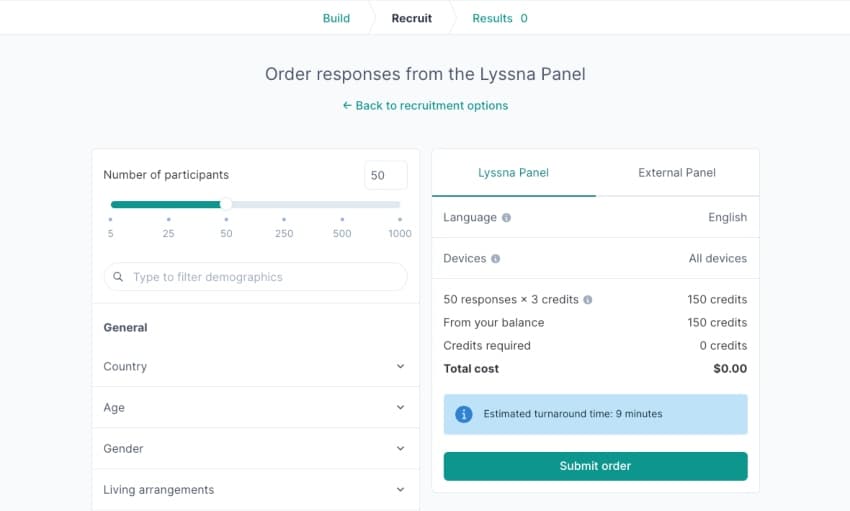Switch to the External Panel tab
Viewport: 850px width, 511px height.
click(677, 173)
